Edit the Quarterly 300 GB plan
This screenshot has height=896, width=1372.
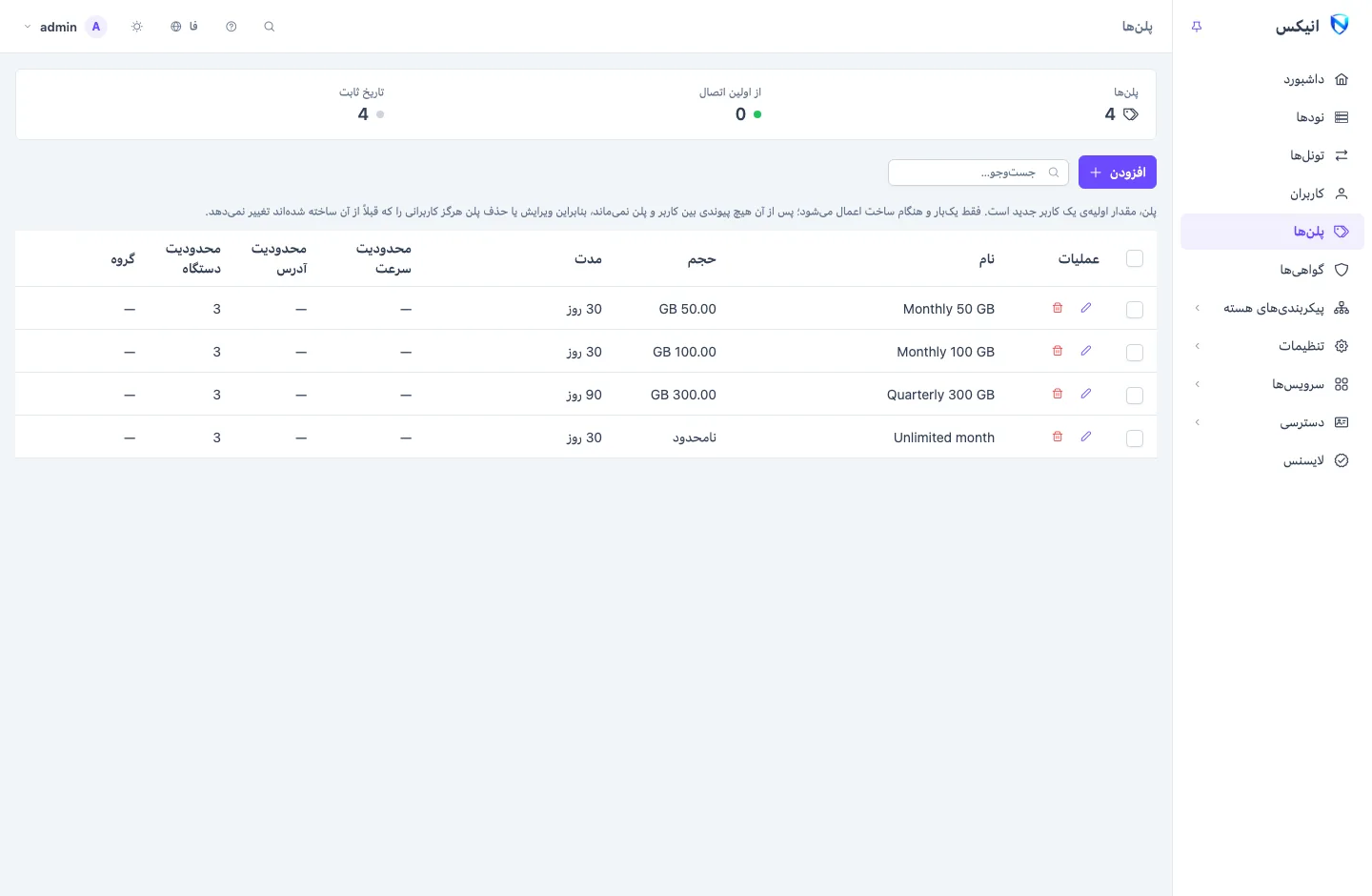1086,394
